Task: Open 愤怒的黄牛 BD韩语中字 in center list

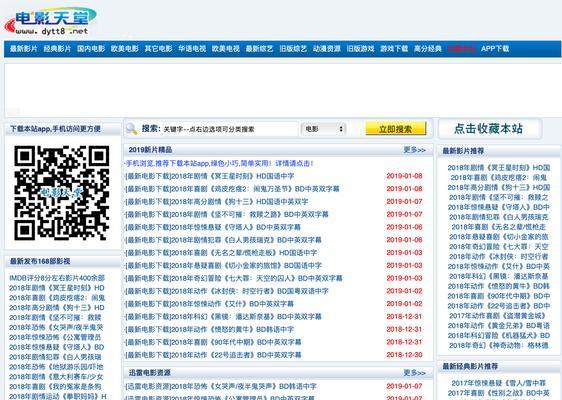Action: click(x=210, y=329)
